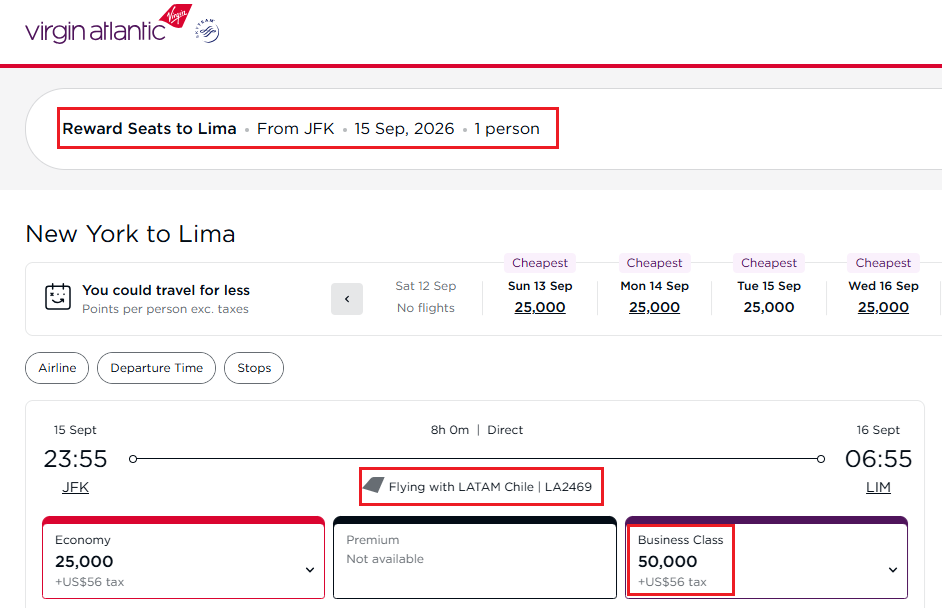
Task: Click the Sat 12 Sep no flights date
Action: (425, 297)
